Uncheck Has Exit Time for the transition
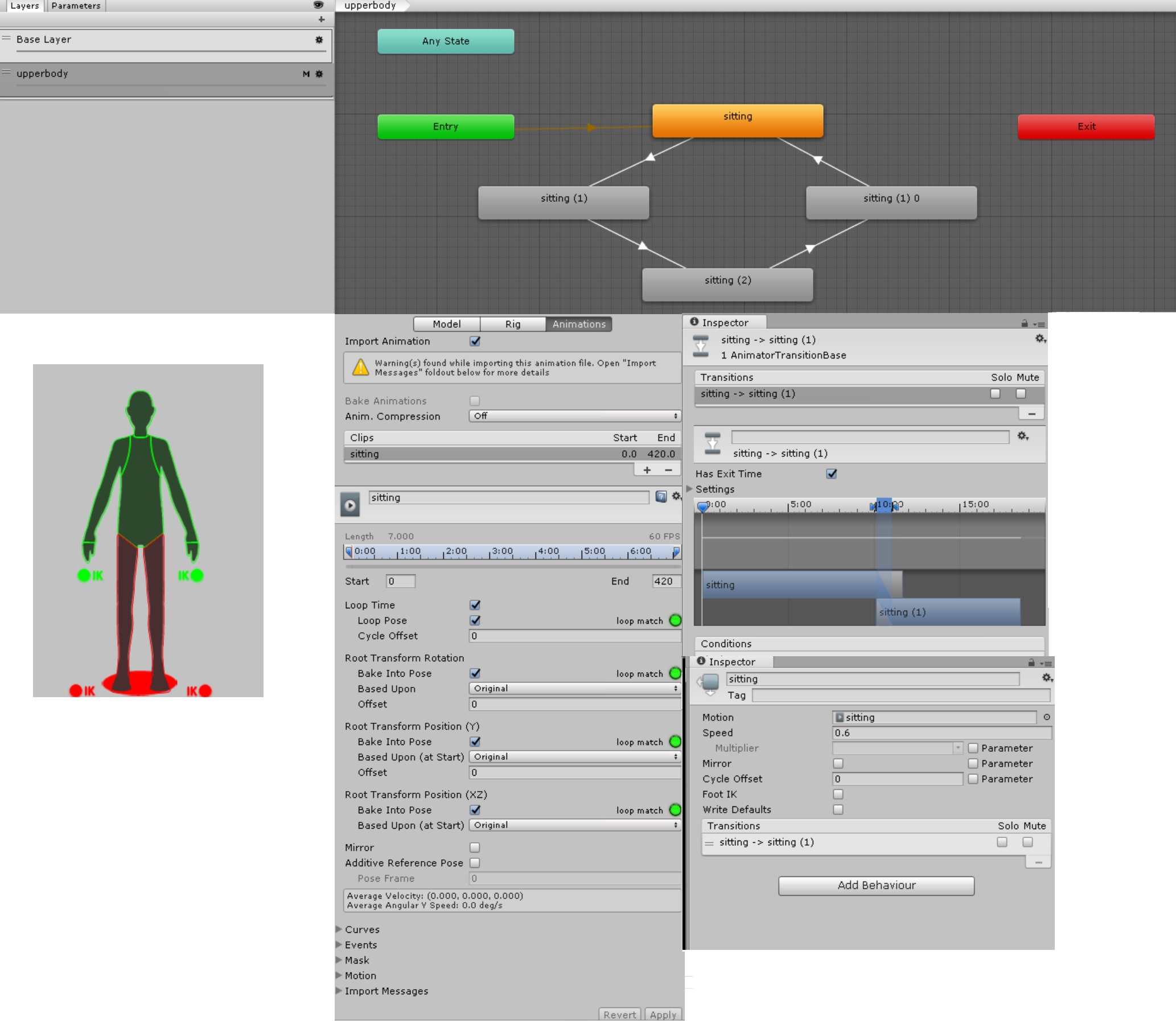 (x=830, y=474)
